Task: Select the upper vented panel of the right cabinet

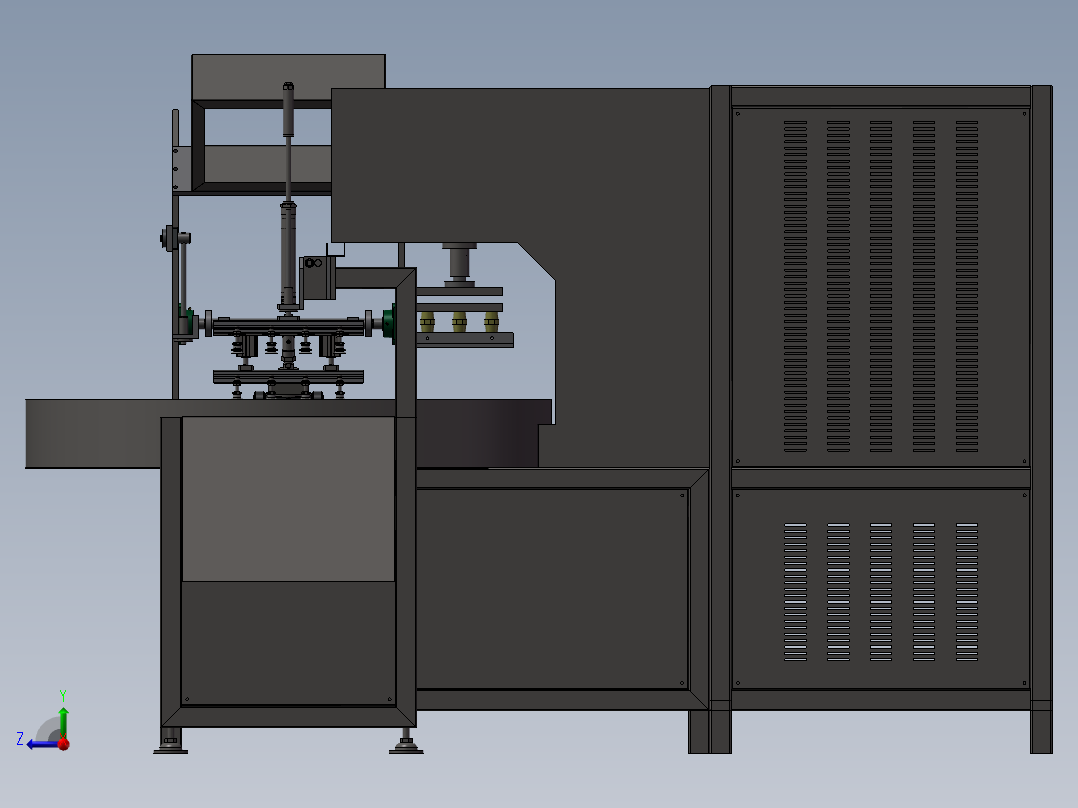Action: [881, 287]
